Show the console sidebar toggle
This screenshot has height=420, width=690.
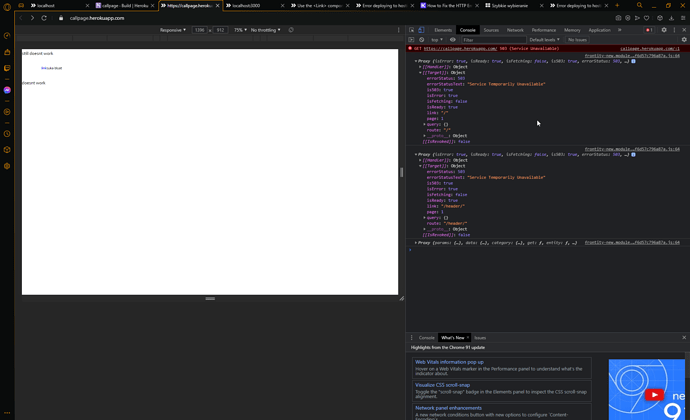point(412,40)
